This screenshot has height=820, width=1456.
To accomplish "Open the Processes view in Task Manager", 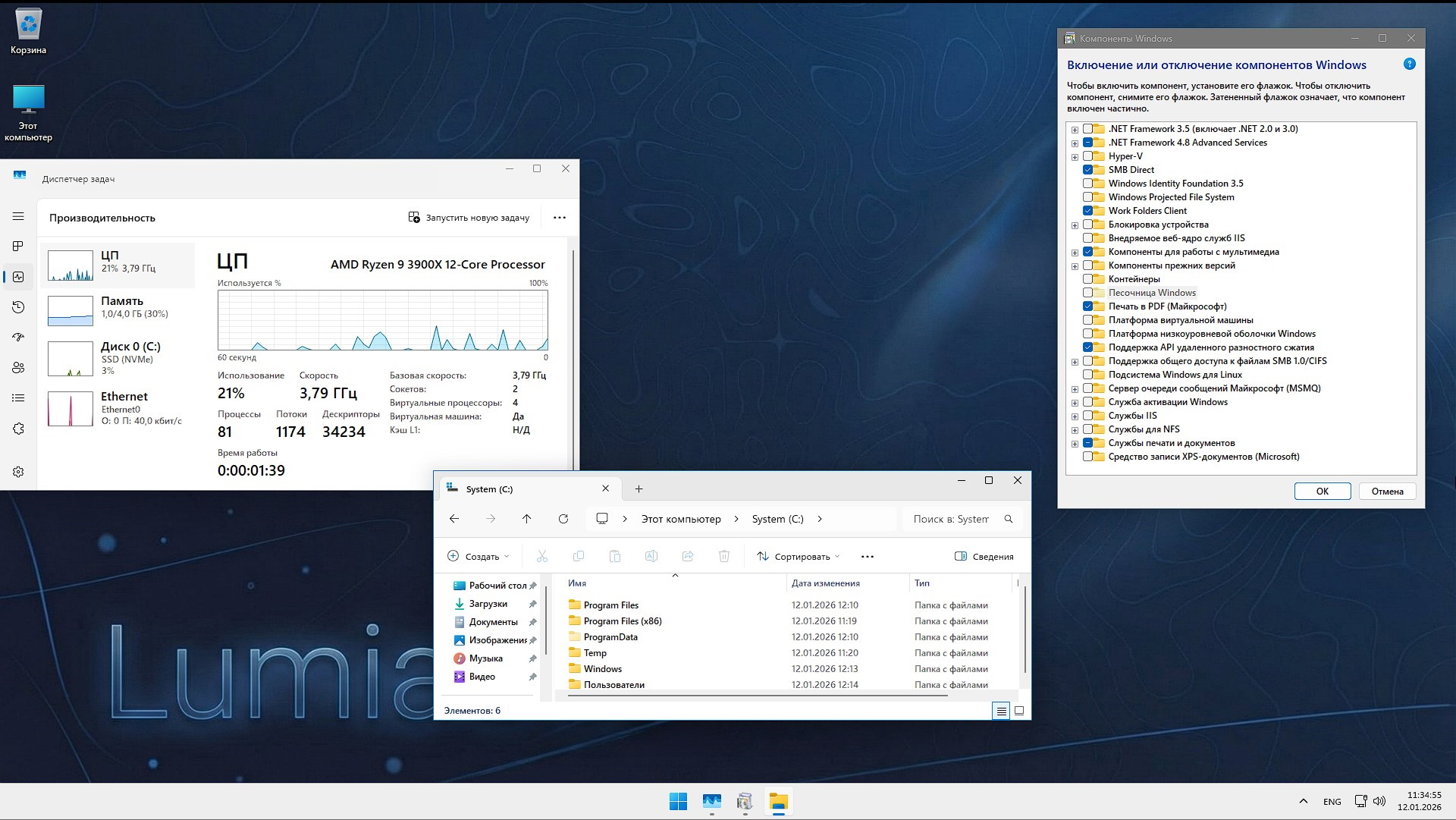I will pos(18,246).
